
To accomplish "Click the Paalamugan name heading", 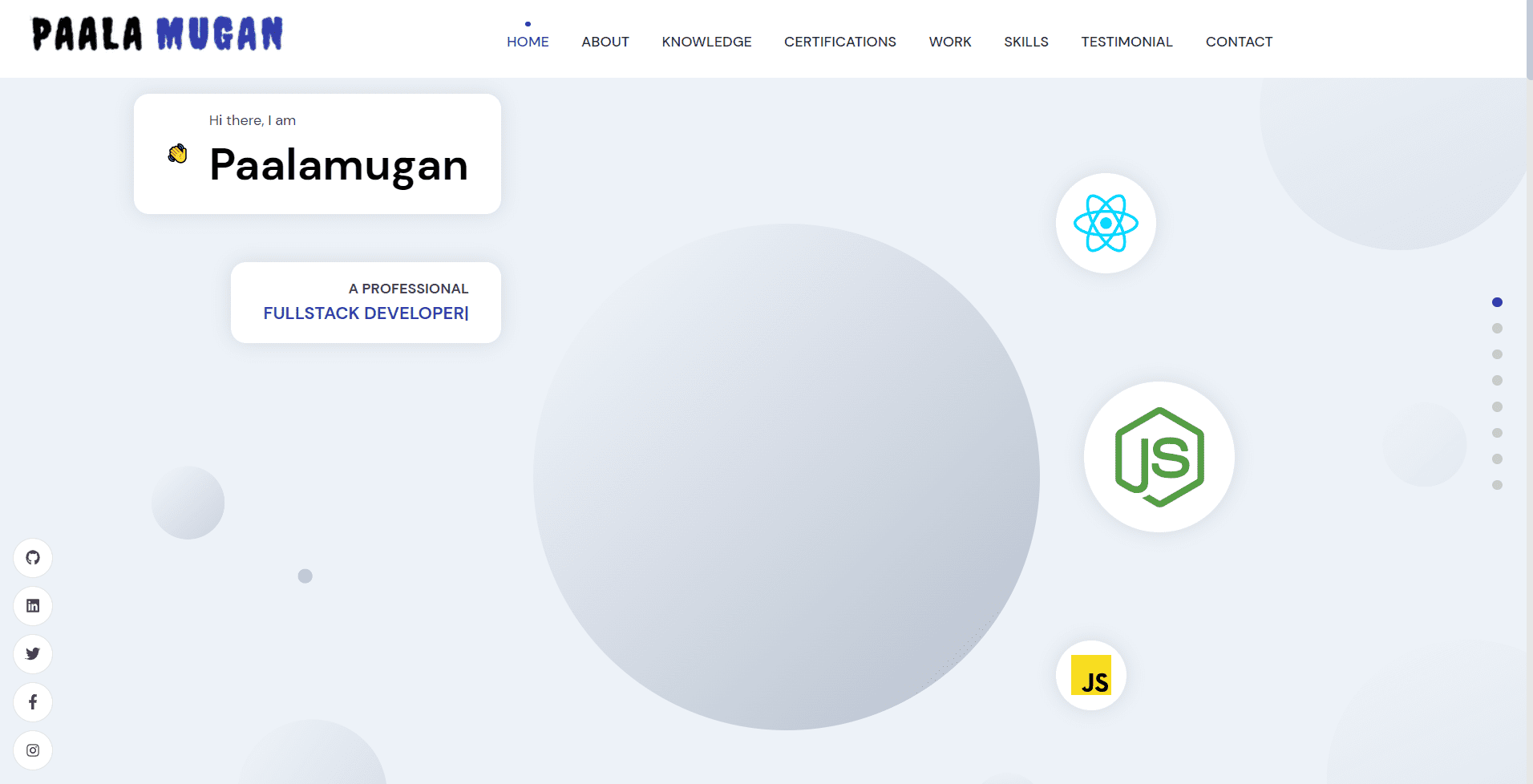I will (338, 166).
